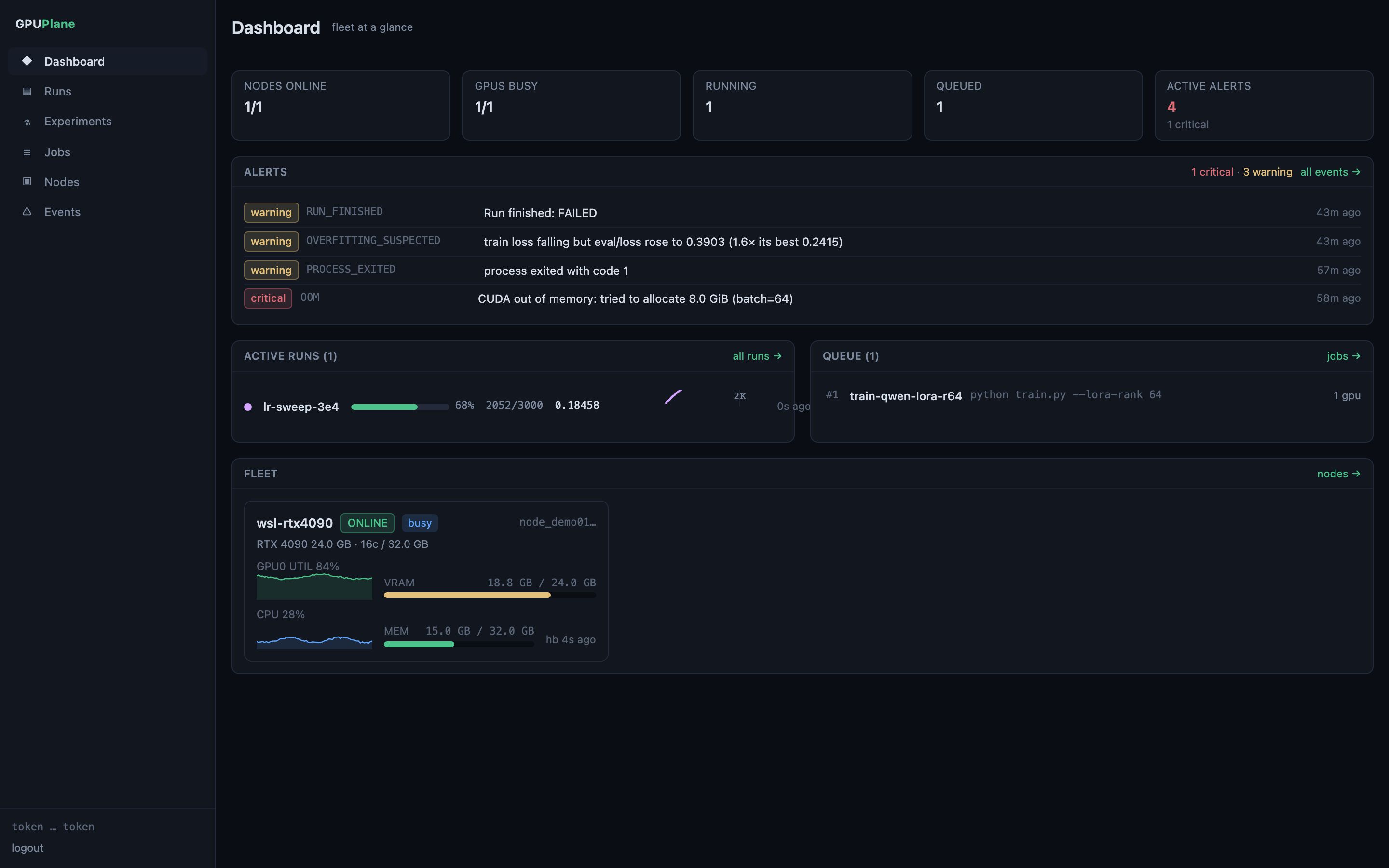Click the VRAM usage bar
The width and height of the screenshot is (1389, 868).
[x=490, y=596]
